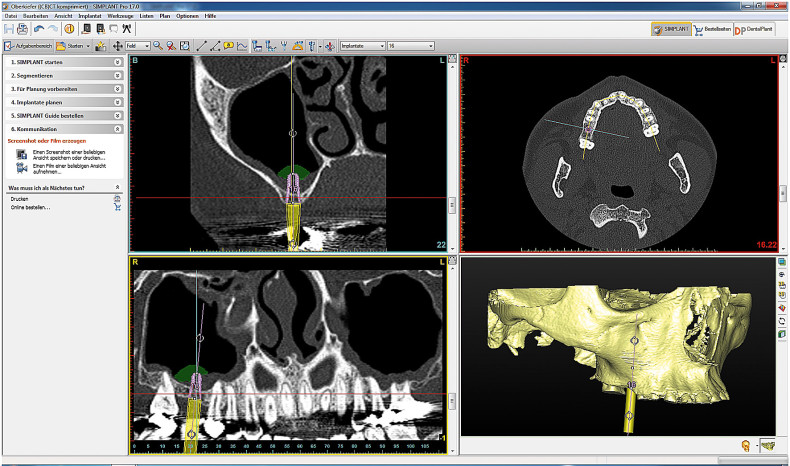790x466 pixels.
Task: Click the profile line graph icon
Action: coord(242,46)
